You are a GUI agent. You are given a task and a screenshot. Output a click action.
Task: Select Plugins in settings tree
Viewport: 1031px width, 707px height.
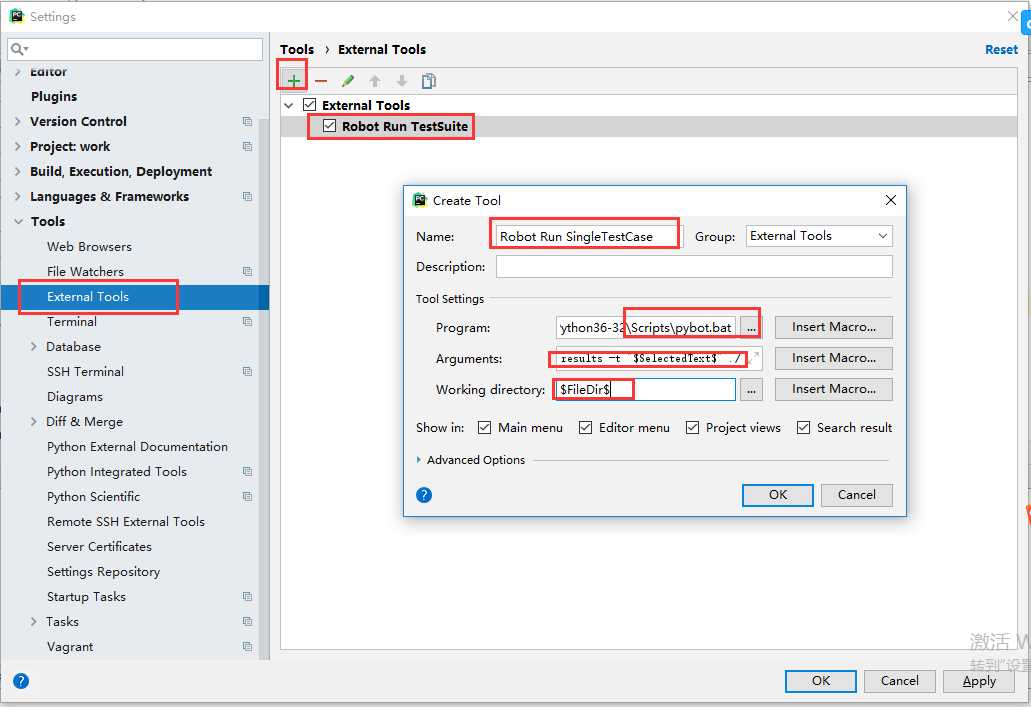coord(54,96)
